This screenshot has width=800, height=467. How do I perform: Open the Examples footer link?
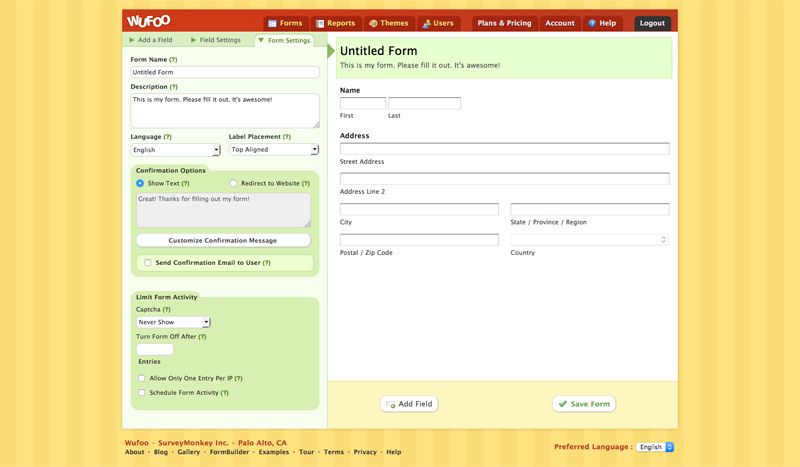(273, 452)
